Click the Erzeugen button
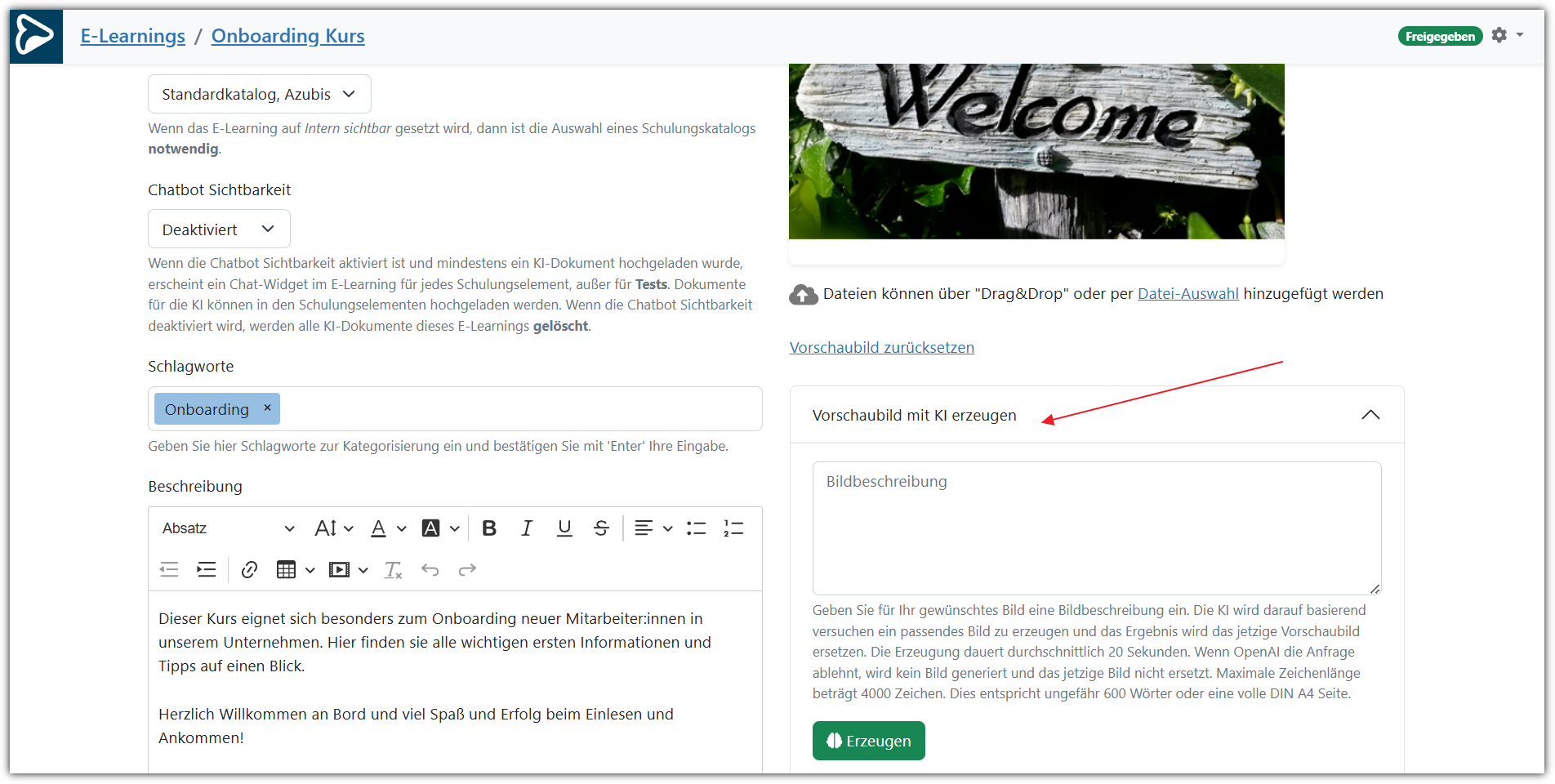This screenshot has width=1555, height=784. 868,741
